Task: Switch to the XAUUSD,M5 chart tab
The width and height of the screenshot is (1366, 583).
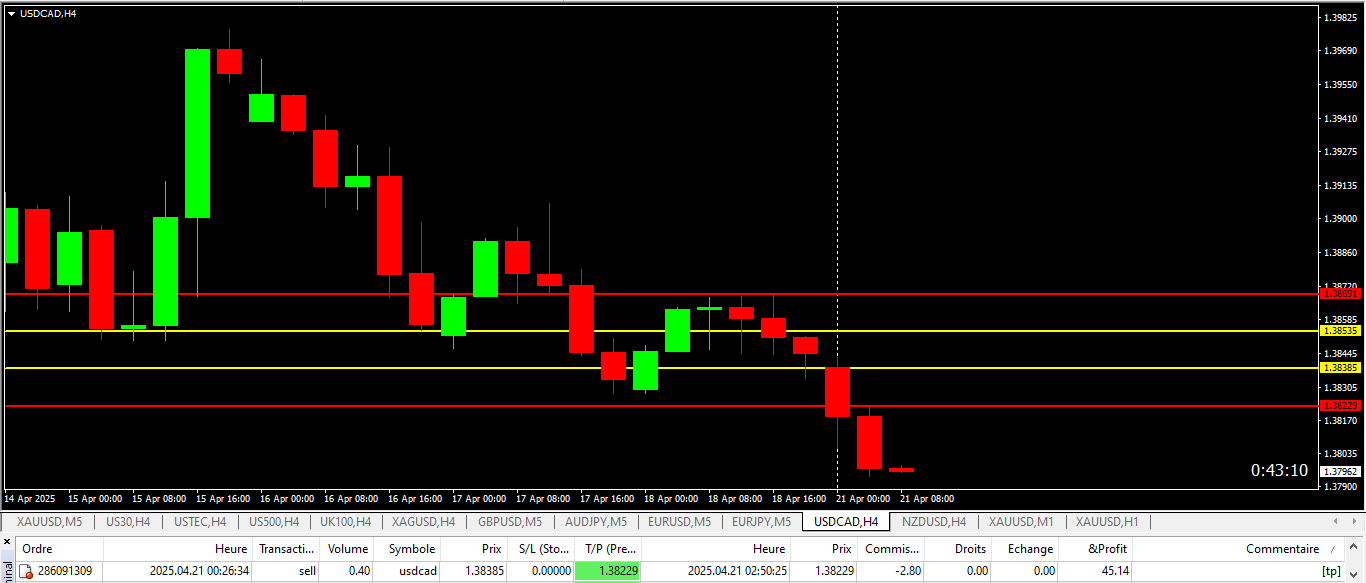Action: (x=50, y=521)
